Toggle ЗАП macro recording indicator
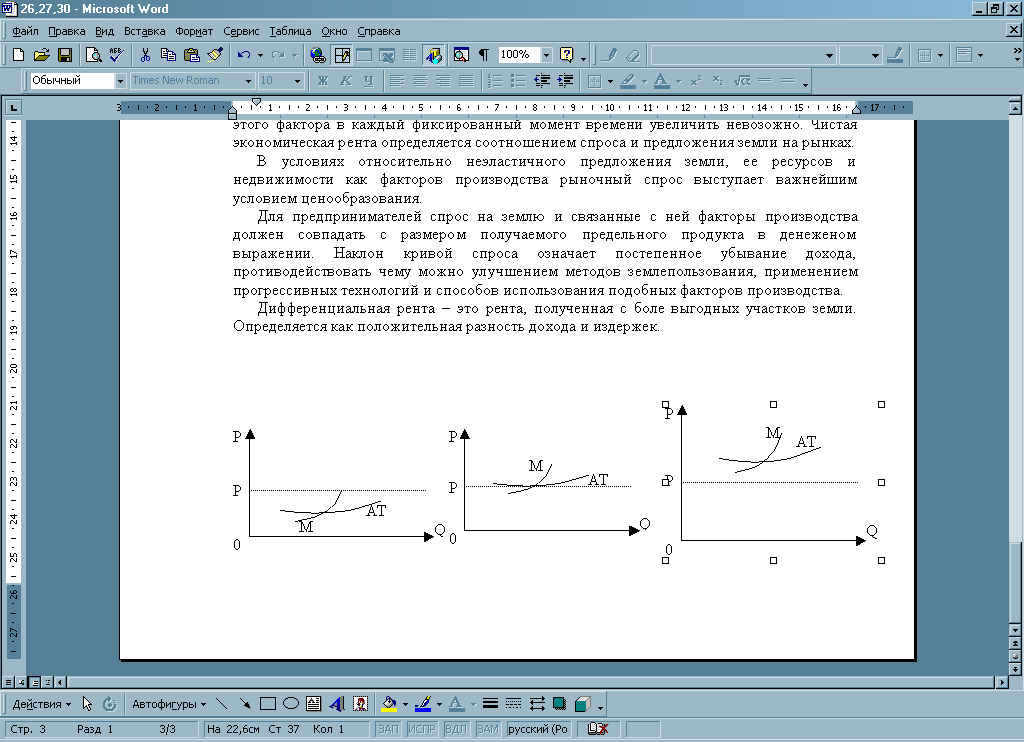 [x=388, y=729]
